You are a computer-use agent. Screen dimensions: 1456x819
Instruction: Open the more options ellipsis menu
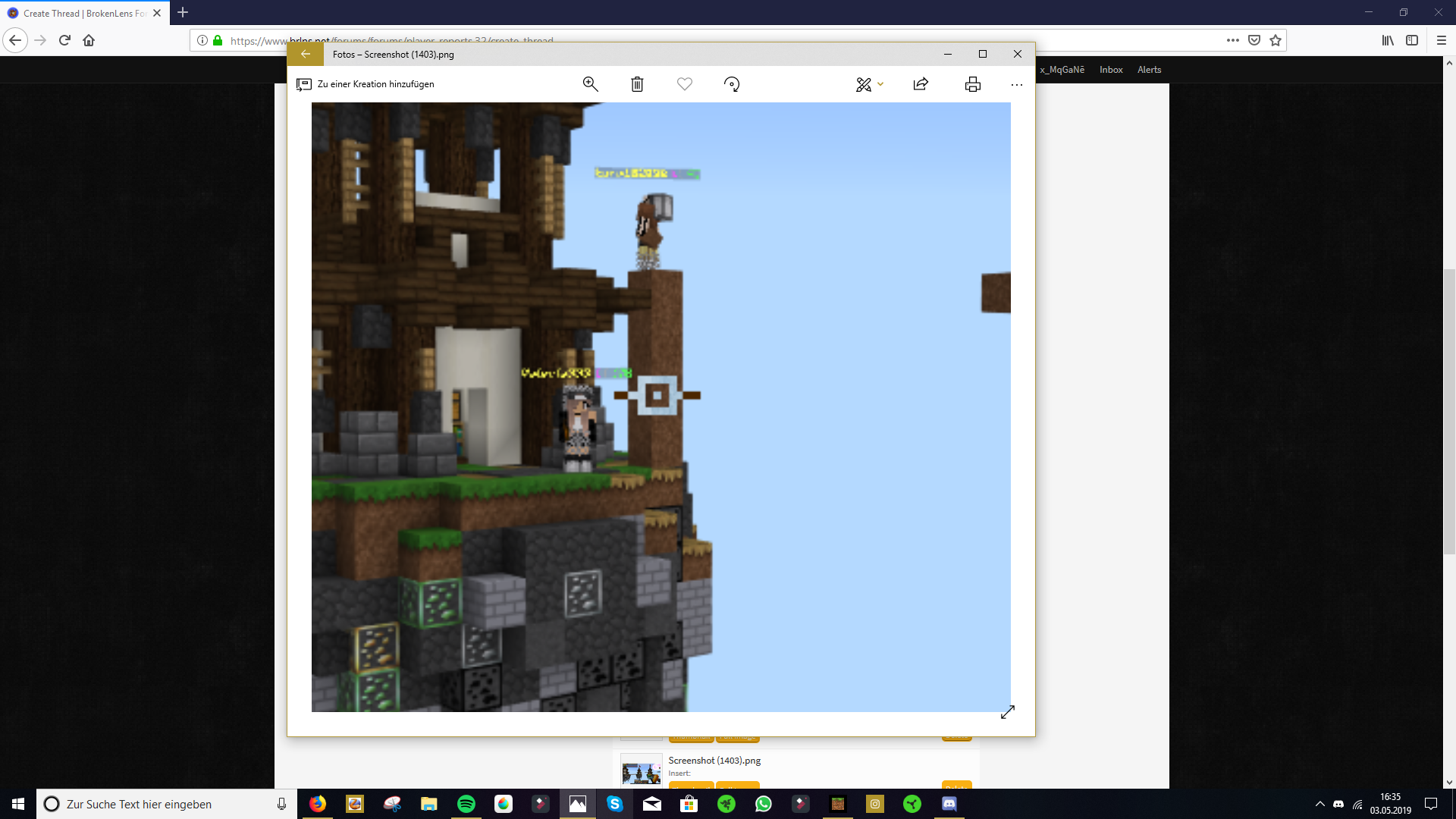coord(1017,85)
